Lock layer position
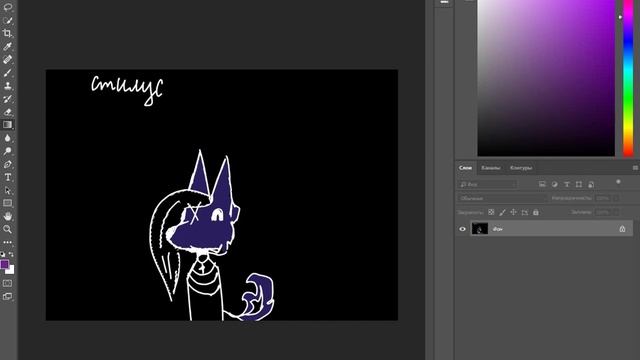 [513, 212]
